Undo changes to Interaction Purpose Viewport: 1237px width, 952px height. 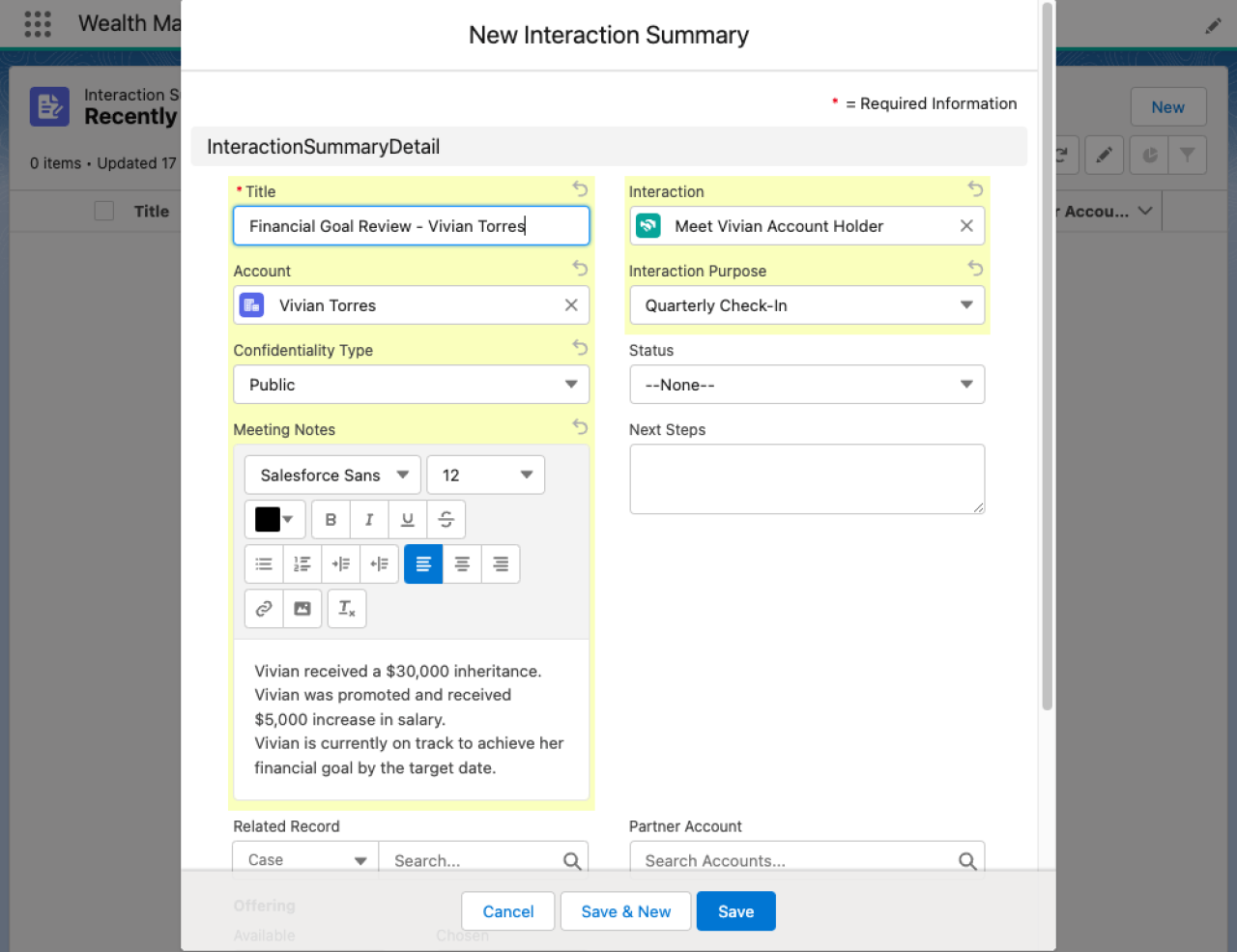point(975,268)
